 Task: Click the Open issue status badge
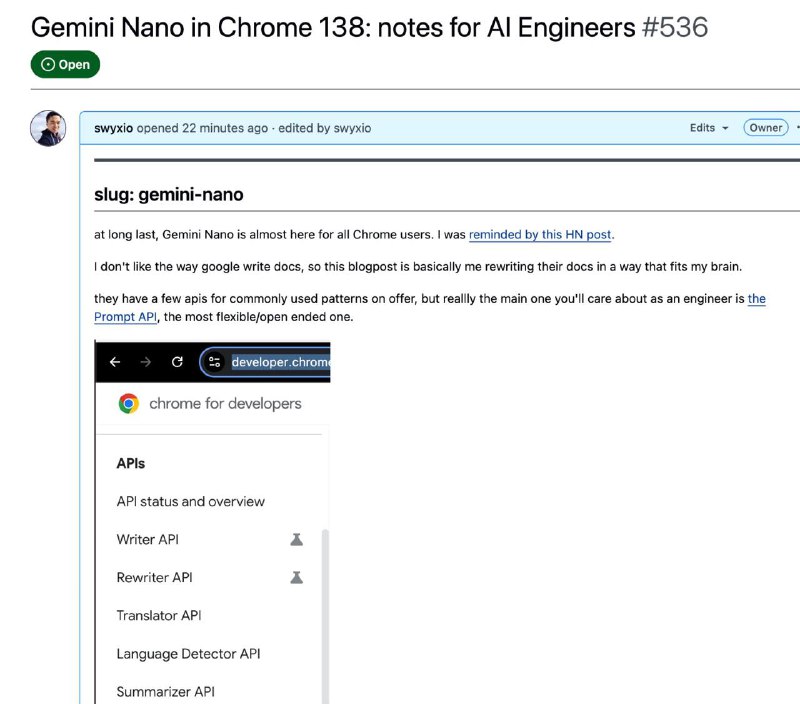point(65,64)
